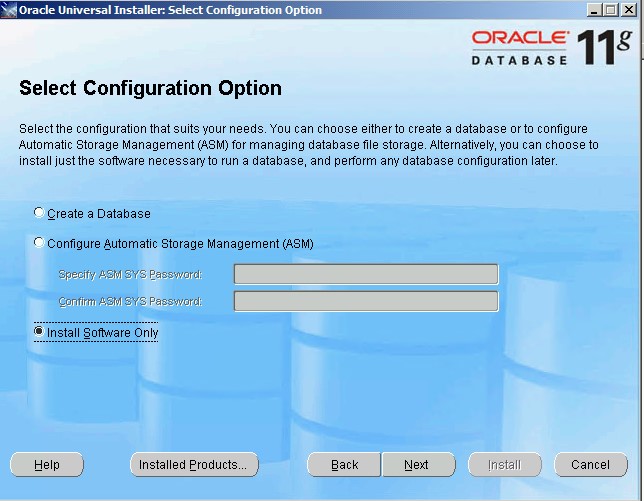Choose Configure Automatic Storage Management (ASM)

click(x=39, y=243)
